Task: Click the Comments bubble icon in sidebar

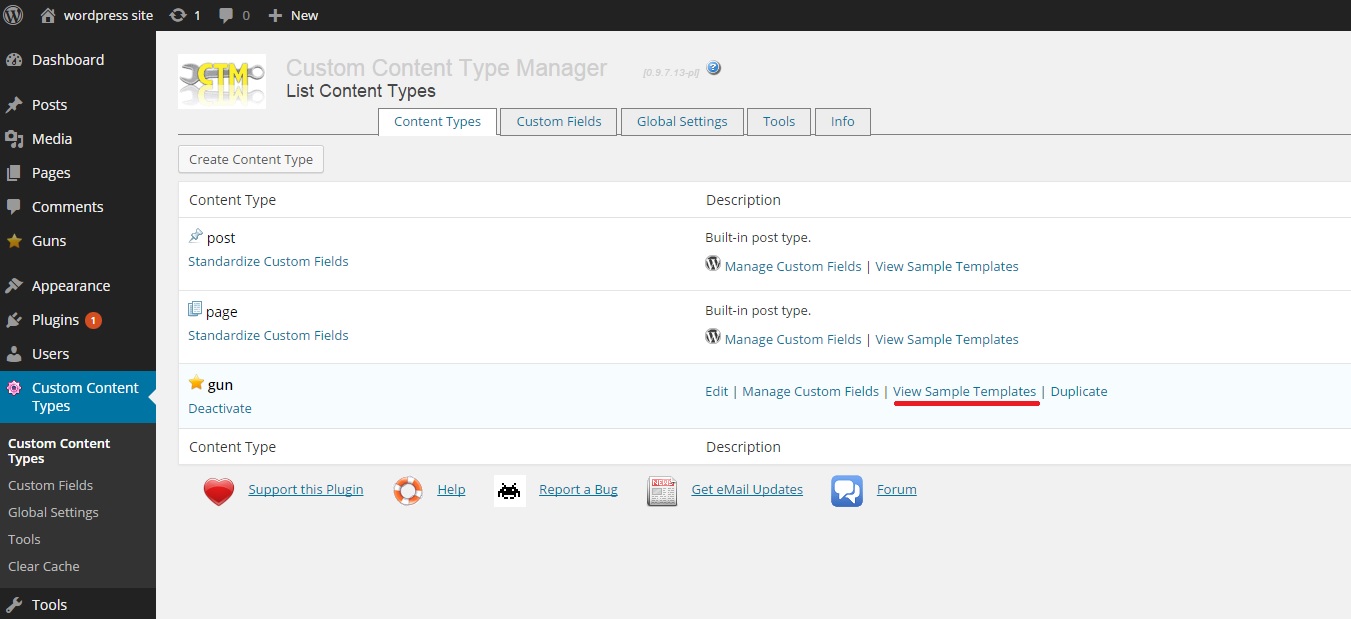Action: pyautogui.click(x=14, y=207)
